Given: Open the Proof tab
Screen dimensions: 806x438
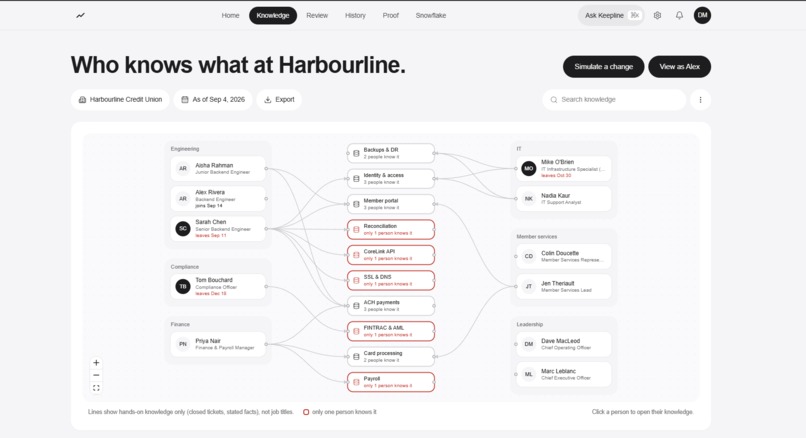Looking at the screenshot, I should 390,15.
